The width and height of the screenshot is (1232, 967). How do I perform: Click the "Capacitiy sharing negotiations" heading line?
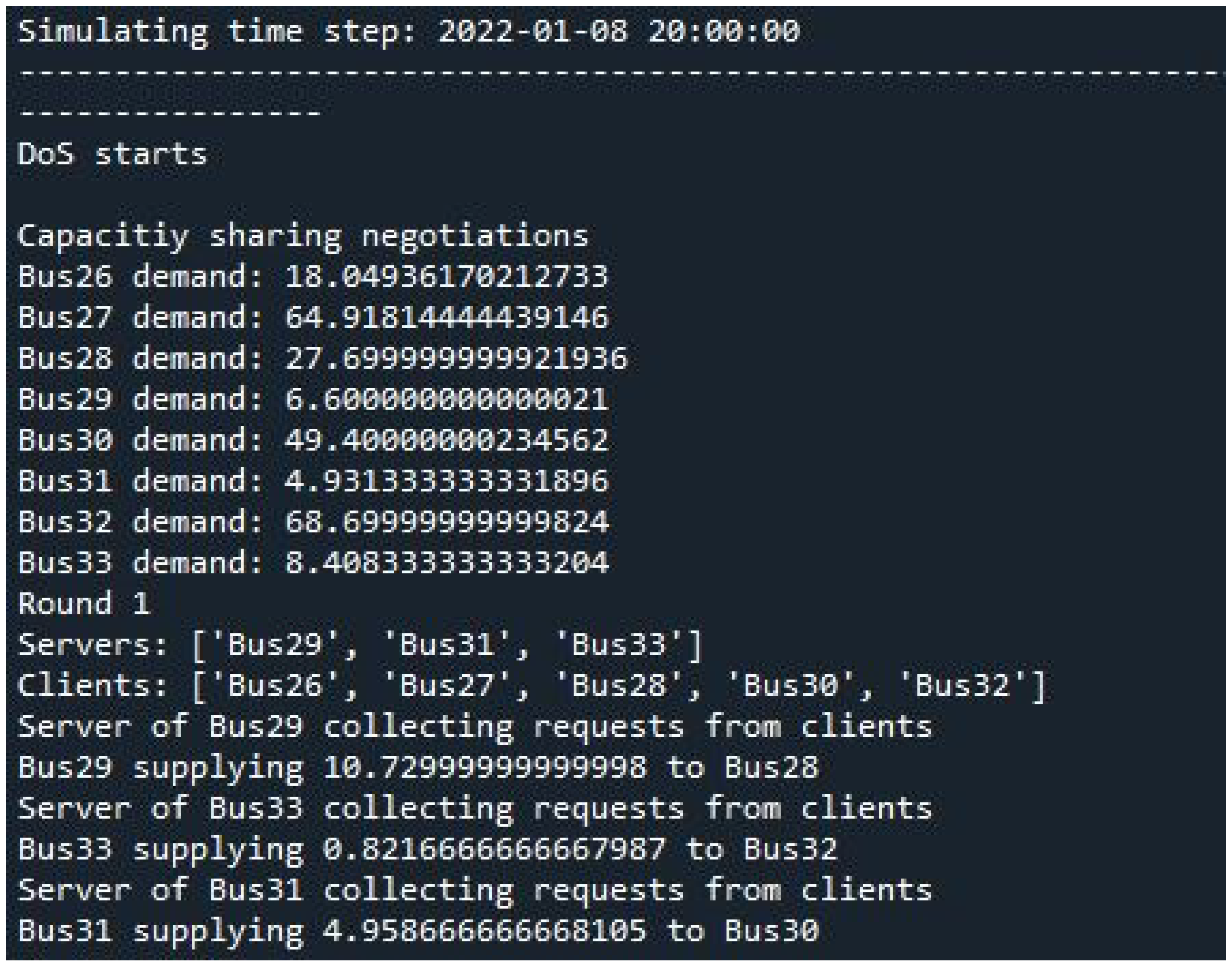[303, 236]
